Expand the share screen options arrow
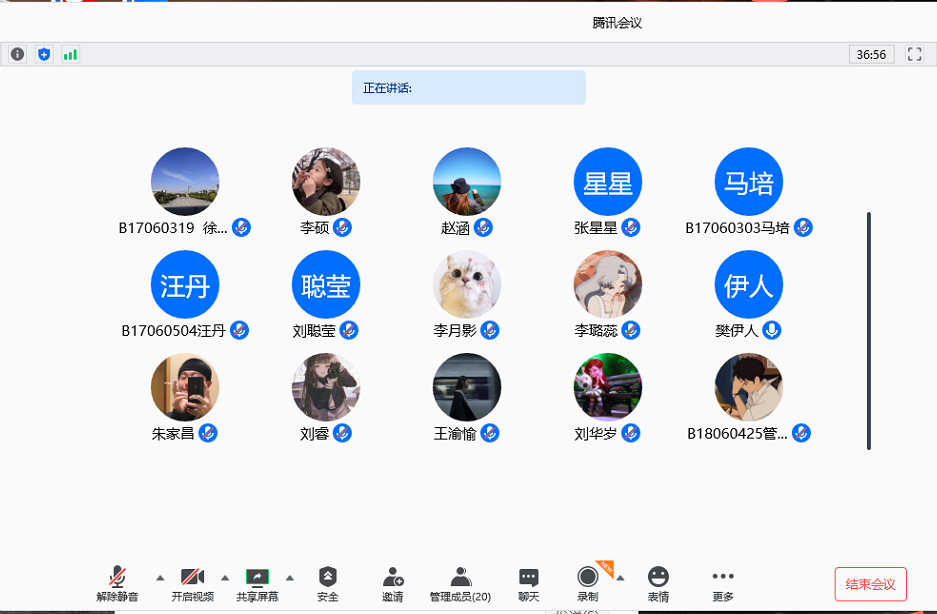The width and height of the screenshot is (937, 614). 290,577
